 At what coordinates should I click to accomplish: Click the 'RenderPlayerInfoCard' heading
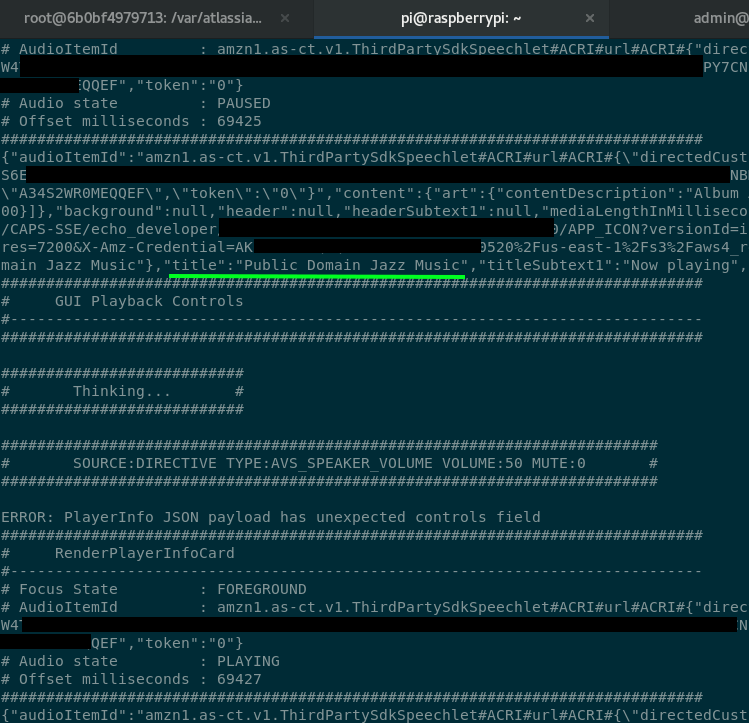point(145,553)
